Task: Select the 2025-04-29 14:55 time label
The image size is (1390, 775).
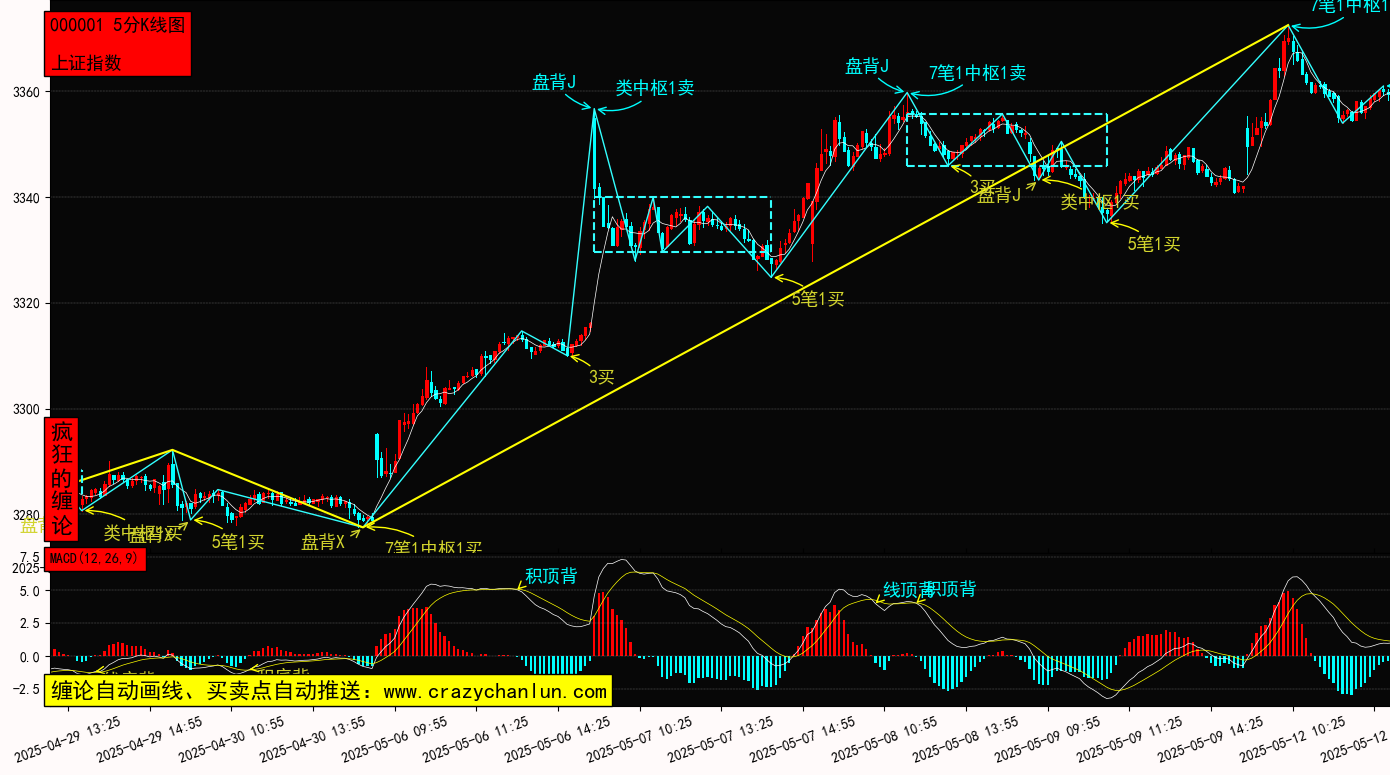Action: point(150,738)
